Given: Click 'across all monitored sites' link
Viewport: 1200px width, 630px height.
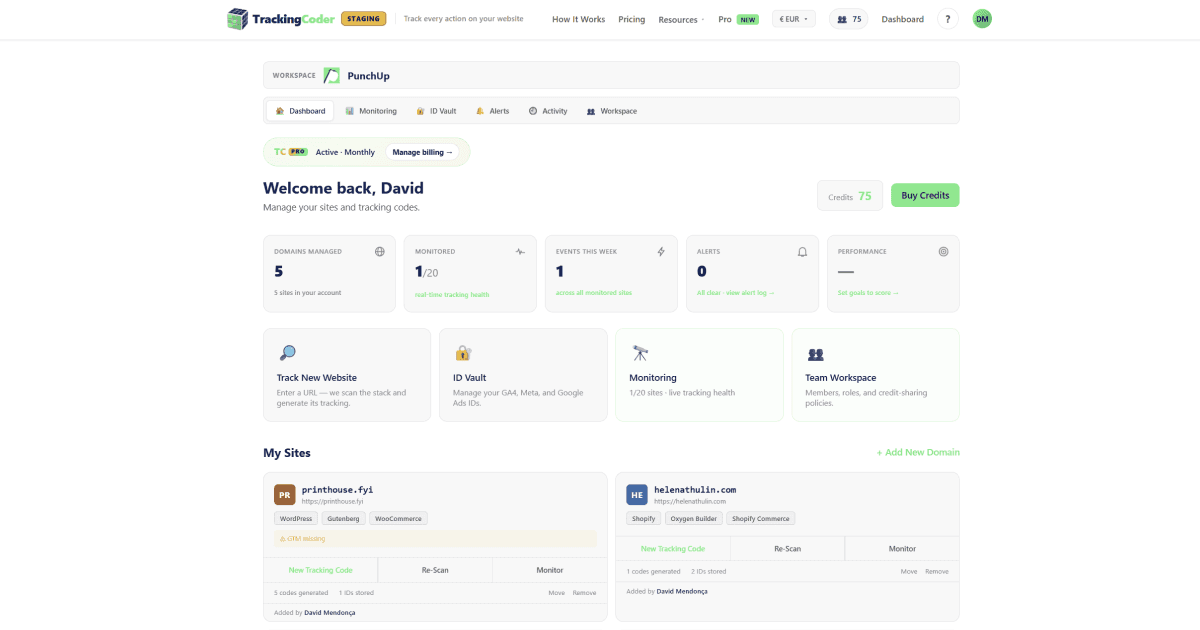Looking at the screenshot, I should click(x=594, y=293).
